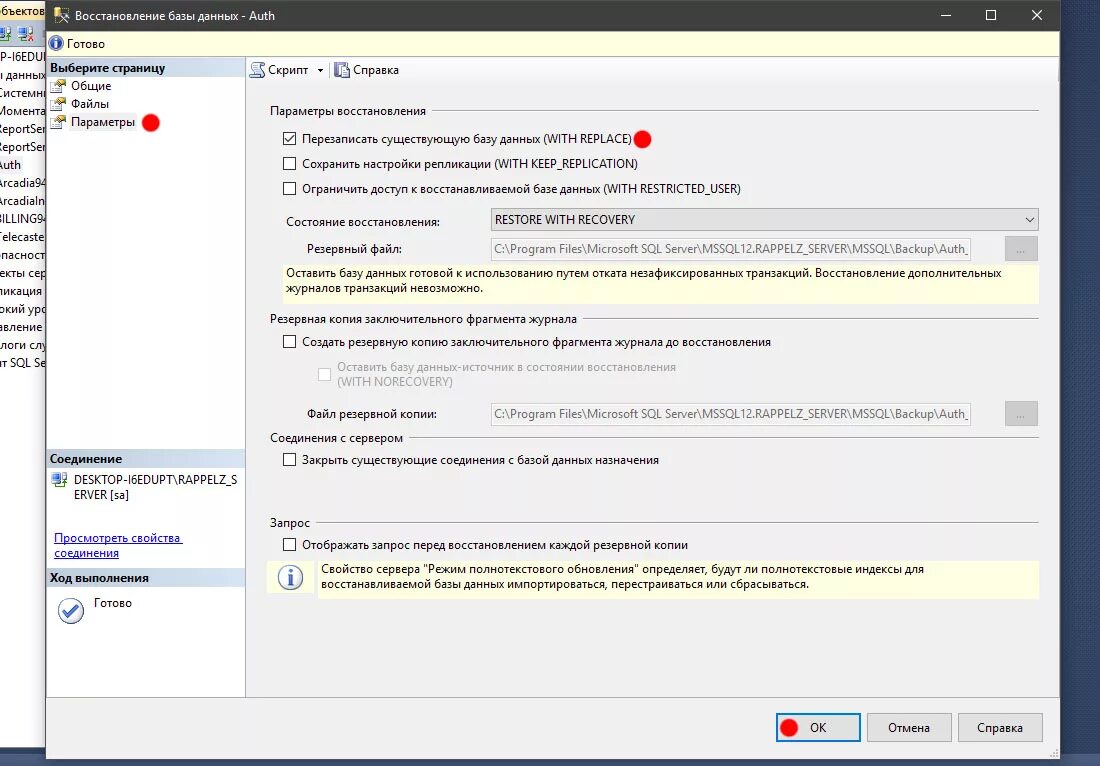Click the Файлы page icon

tap(58, 104)
